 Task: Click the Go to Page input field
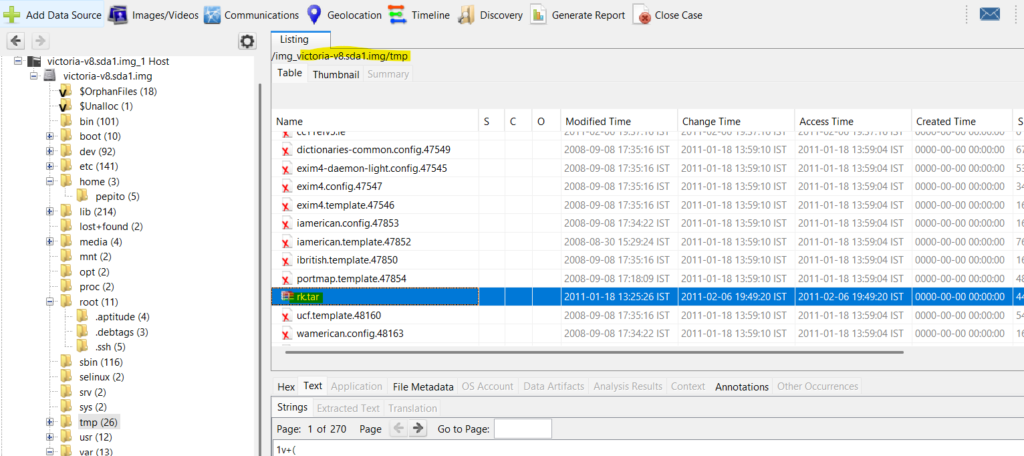pyautogui.click(x=522, y=429)
